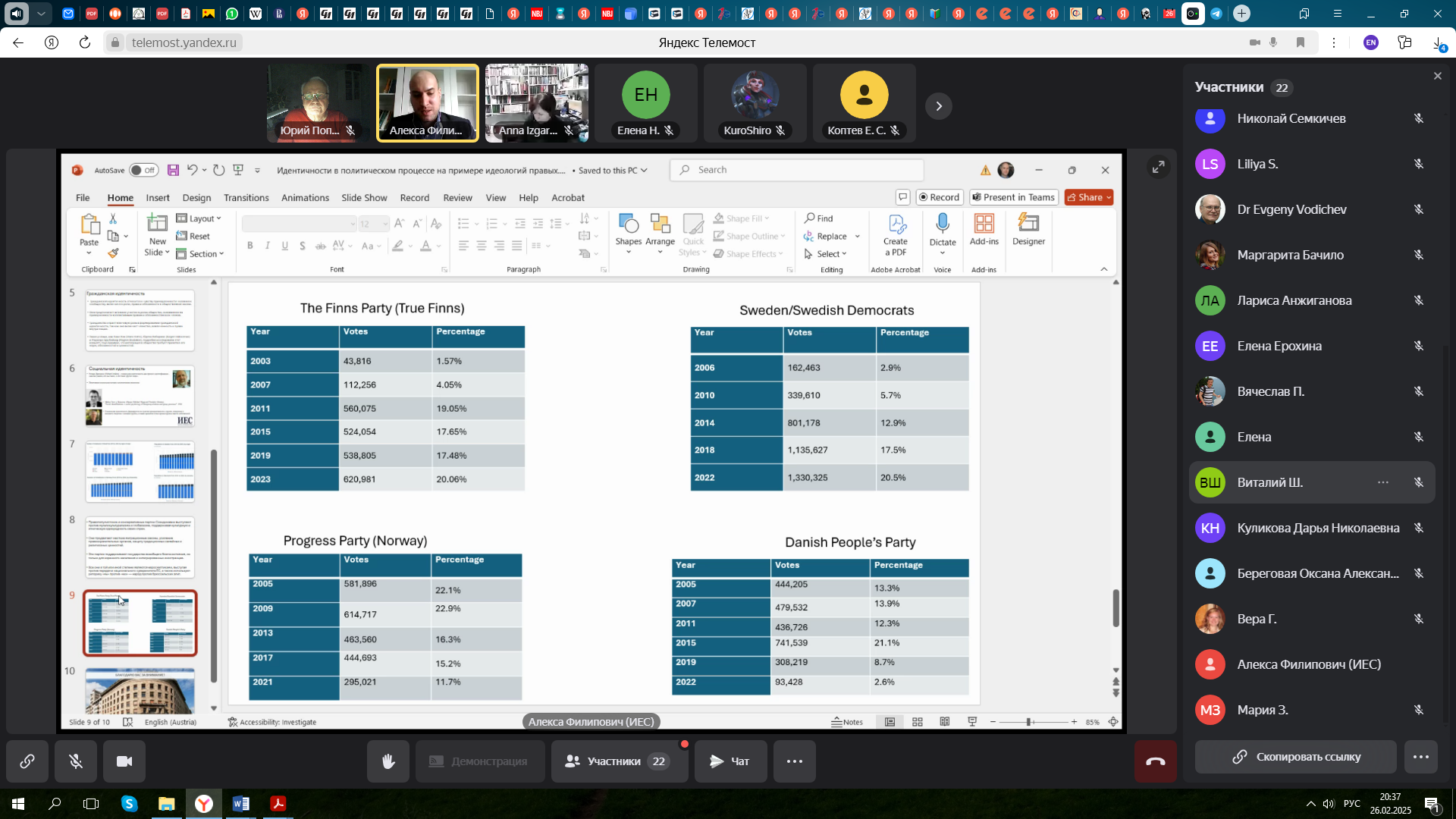Switch to the Slide Show ribbon tab
Screen dimensions: 1456x819
[x=364, y=198]
